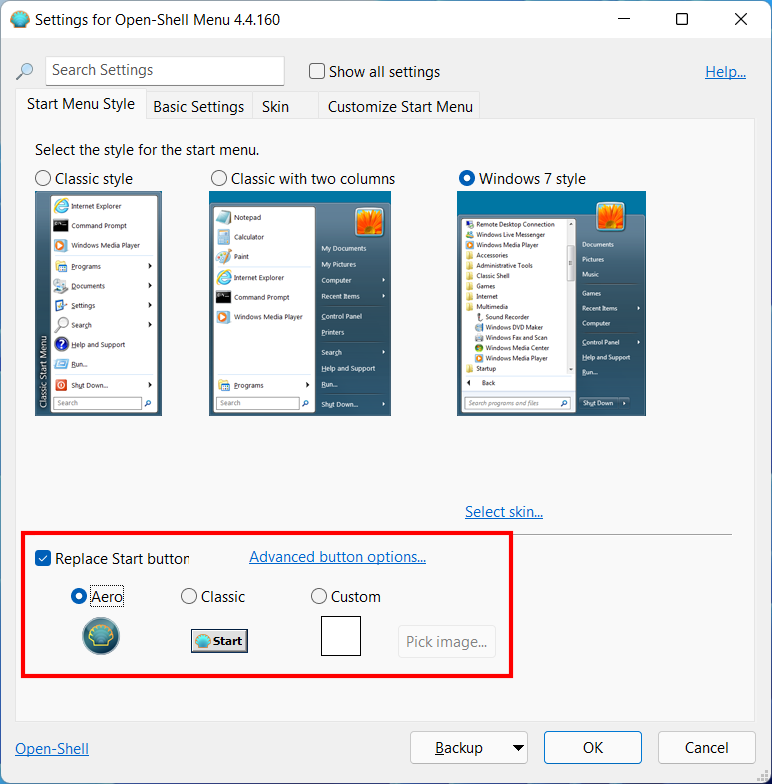772x784 pixels.
Task: Click the Classic style menu preview image
Action: pyautogui.click(x=98, y=304)
